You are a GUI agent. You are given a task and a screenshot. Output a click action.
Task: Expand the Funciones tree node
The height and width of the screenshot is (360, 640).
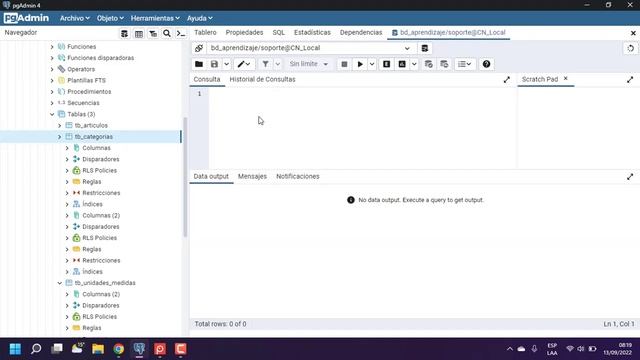[52, 47]
